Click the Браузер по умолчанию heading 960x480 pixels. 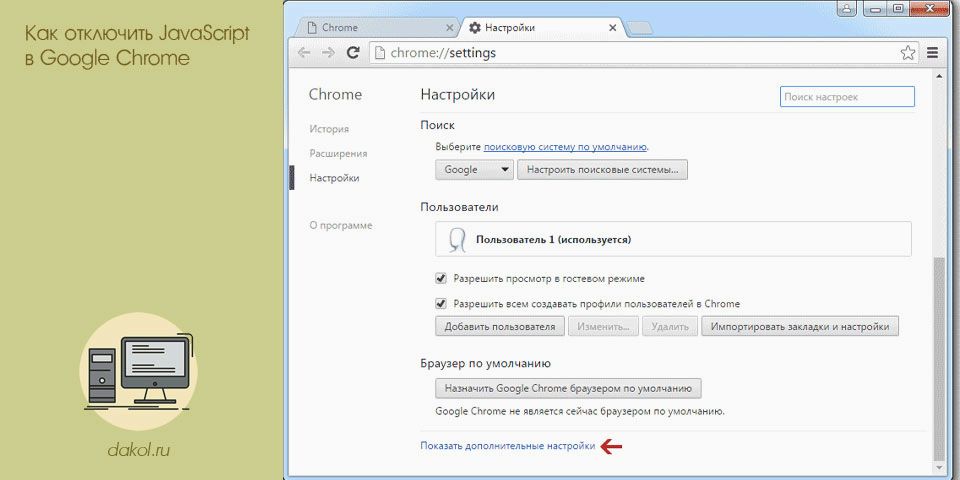tap(486, 363)
